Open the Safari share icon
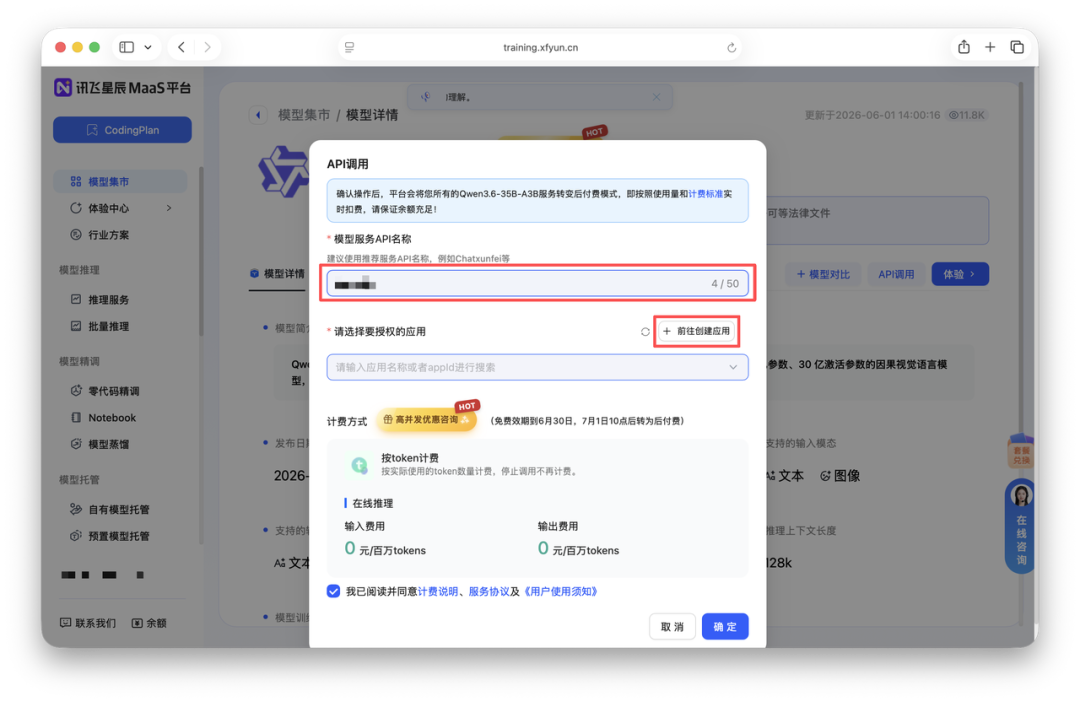Image resolution: width=1080 pixels, height=702 pixels. [964, 47]
